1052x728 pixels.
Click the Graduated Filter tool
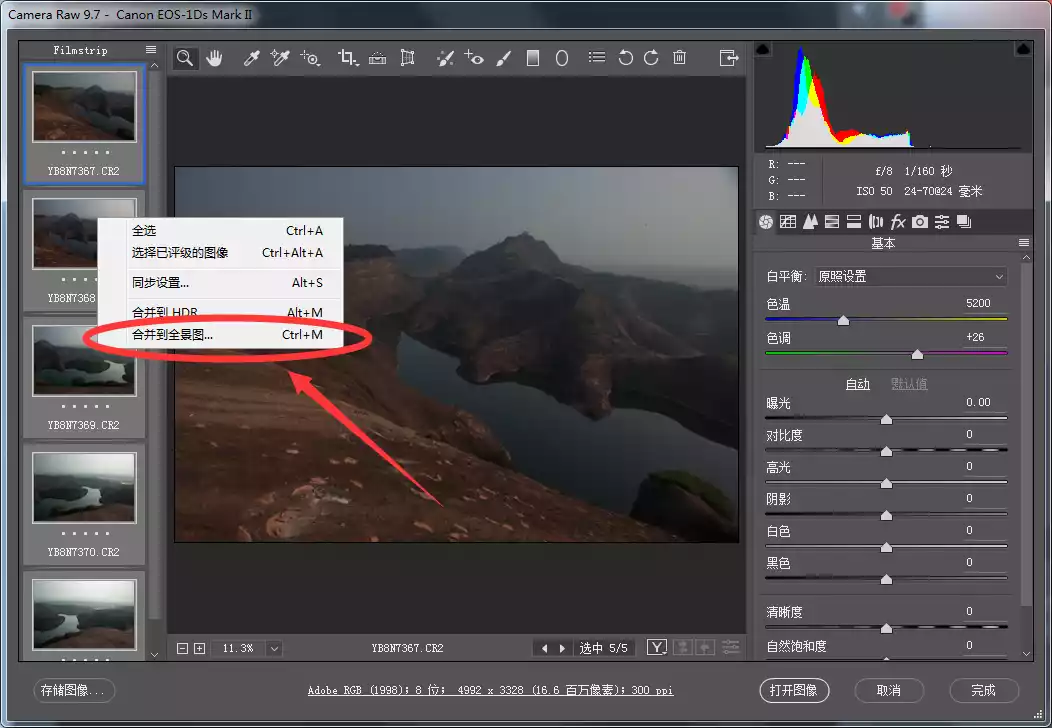point(533,58)
